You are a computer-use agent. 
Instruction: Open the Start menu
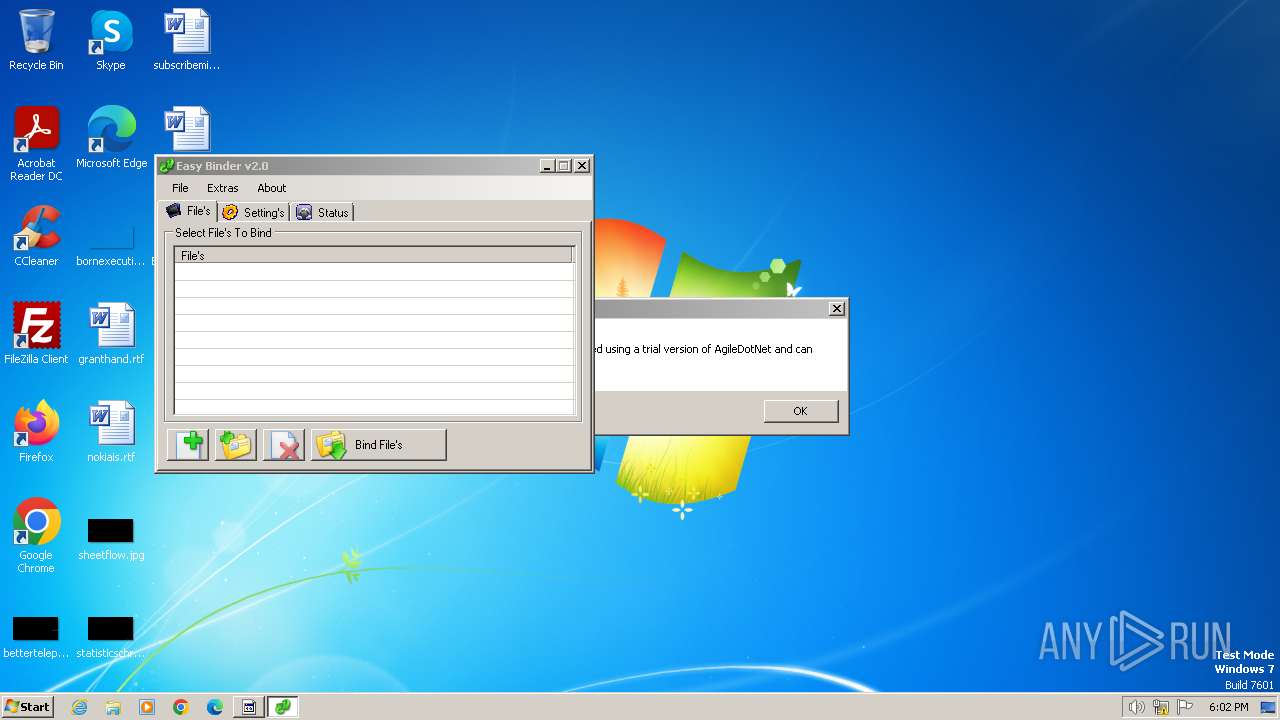(27, 707)
